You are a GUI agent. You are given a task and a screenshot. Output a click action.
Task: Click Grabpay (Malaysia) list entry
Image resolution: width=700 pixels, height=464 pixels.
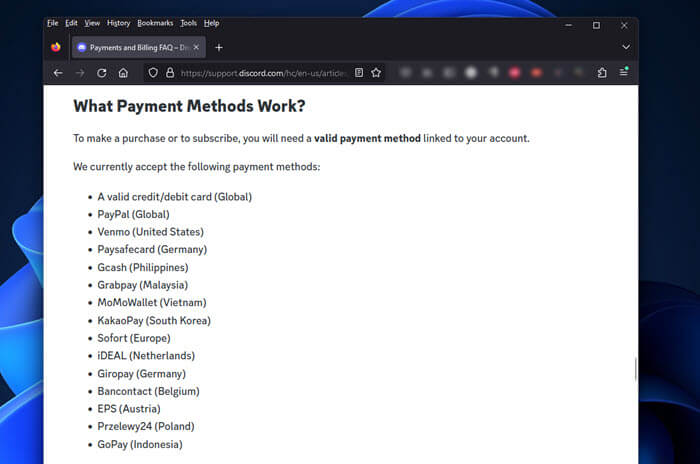coord(142,285)
